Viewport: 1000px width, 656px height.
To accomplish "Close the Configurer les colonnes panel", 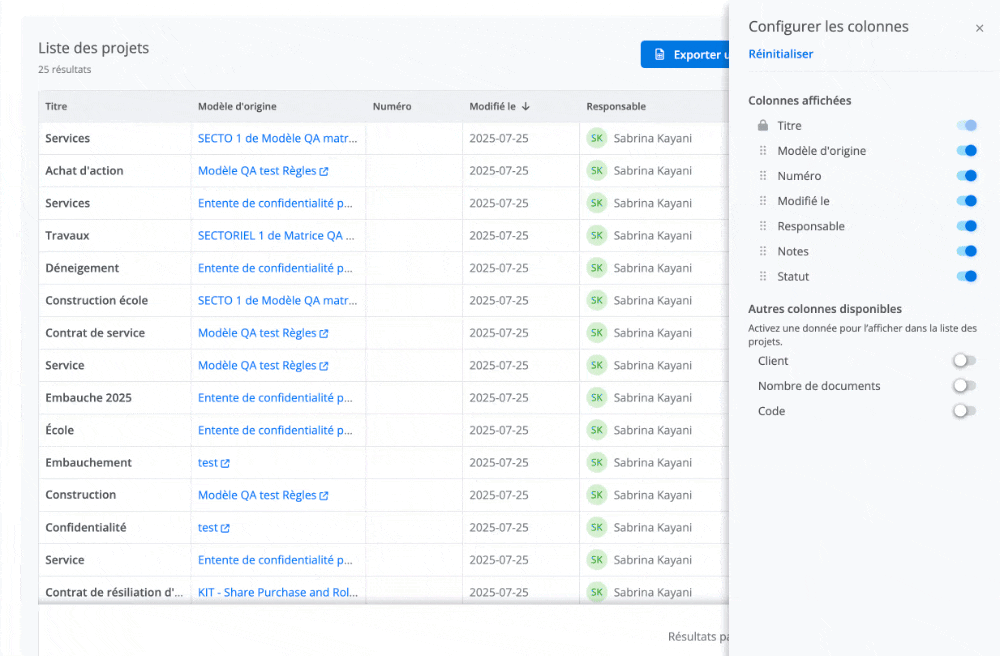I will click(979, 27).
